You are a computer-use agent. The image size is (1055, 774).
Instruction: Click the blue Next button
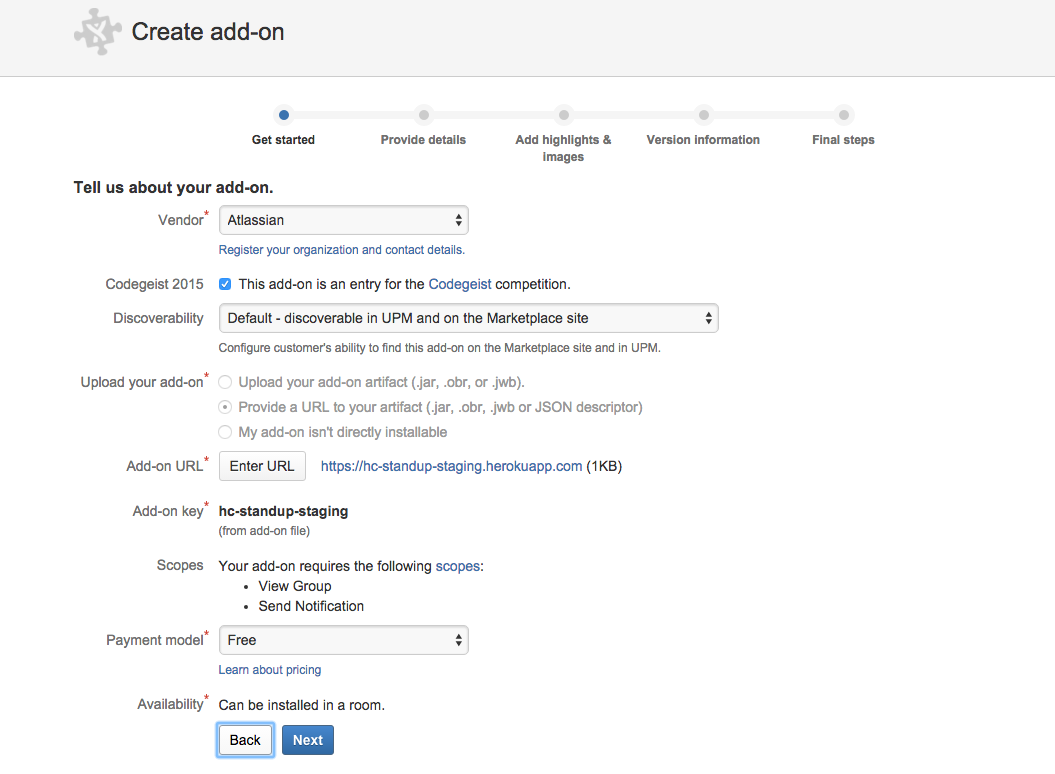[x=308, y=740]
